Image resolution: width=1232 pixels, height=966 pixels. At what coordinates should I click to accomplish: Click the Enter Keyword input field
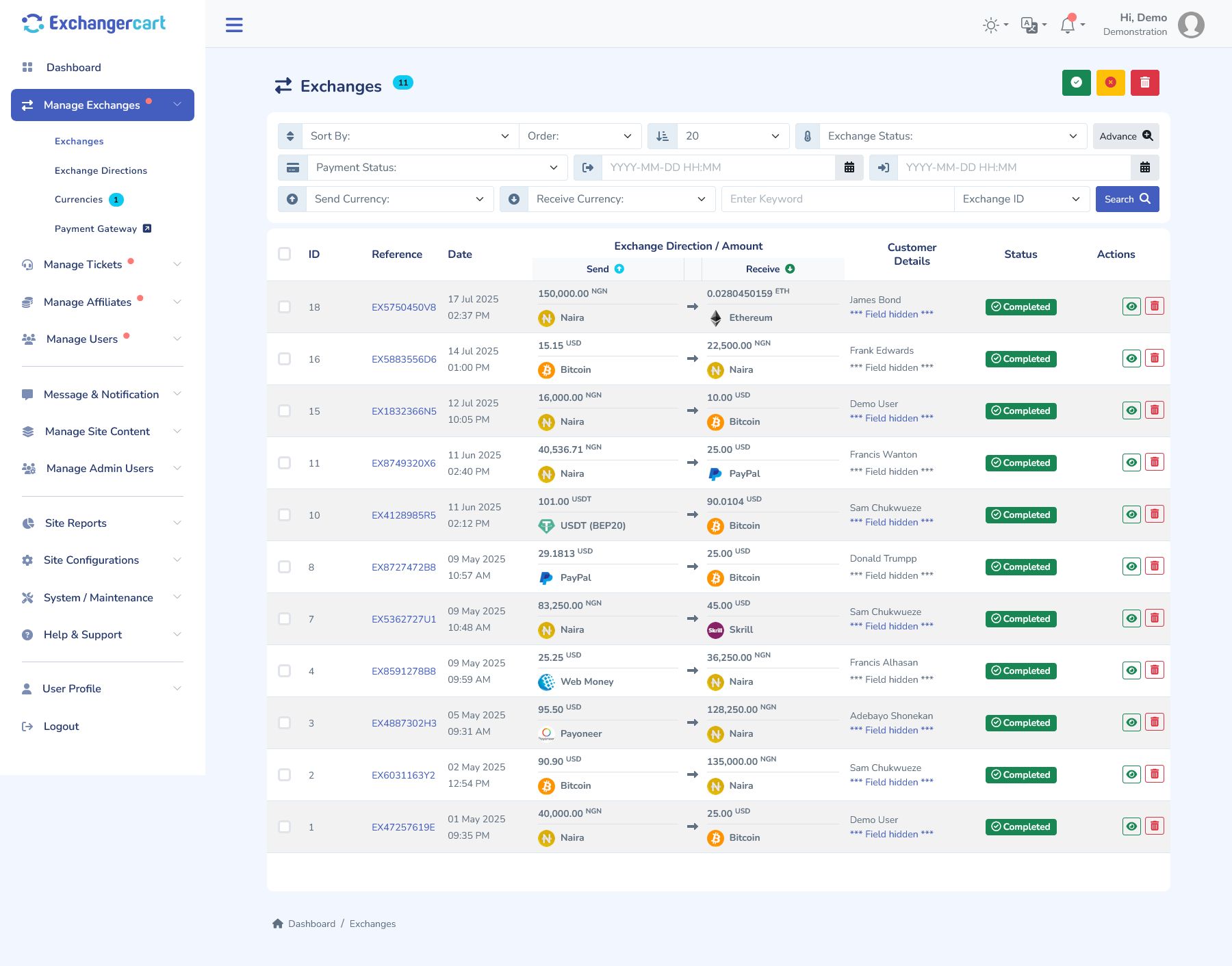837,199
